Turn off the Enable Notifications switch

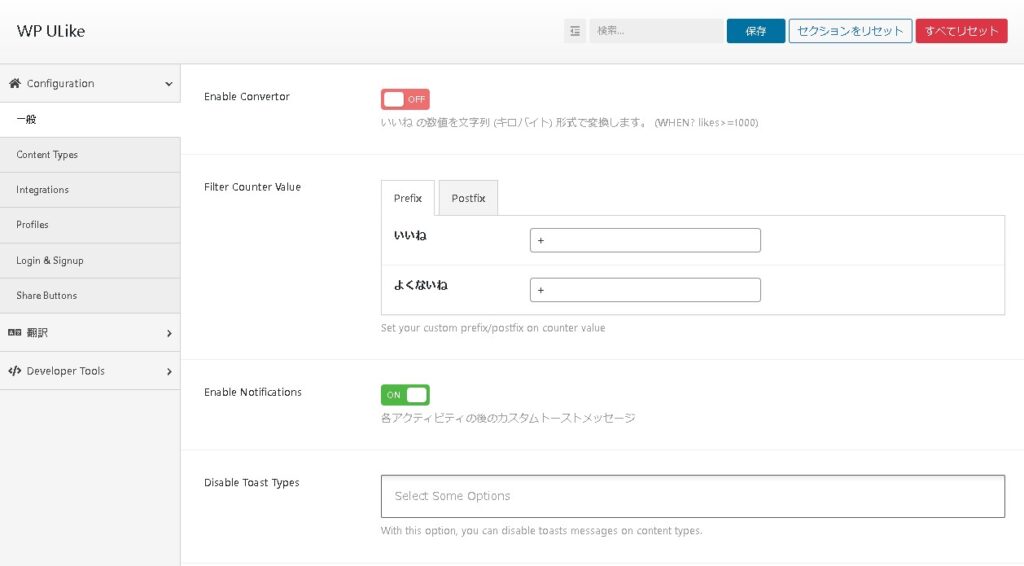click(405, 395)
